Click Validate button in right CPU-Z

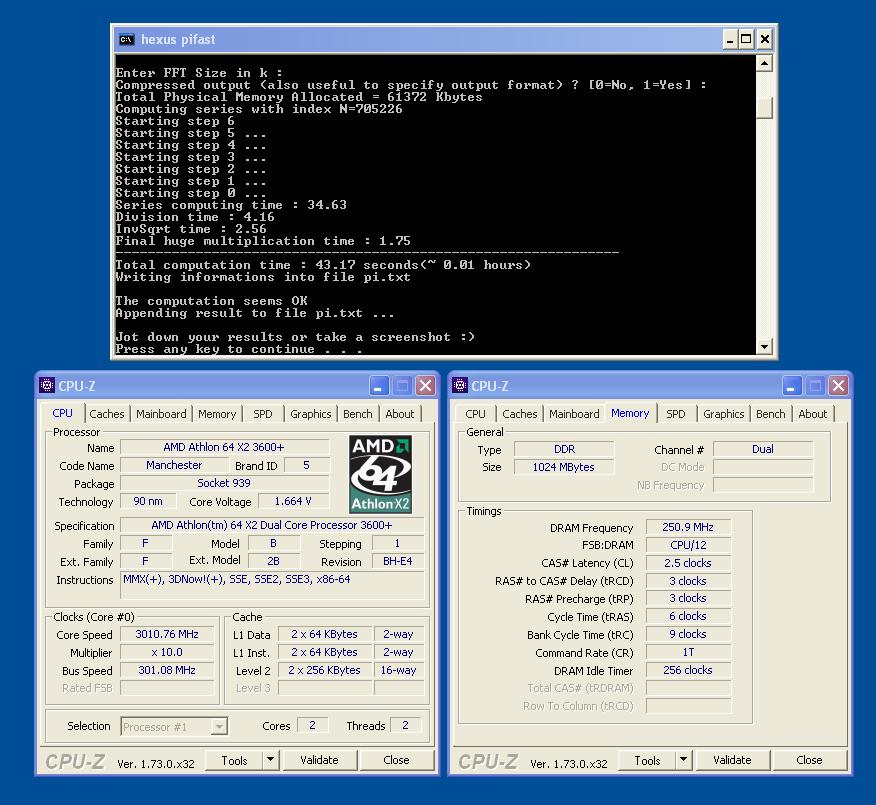732,760
